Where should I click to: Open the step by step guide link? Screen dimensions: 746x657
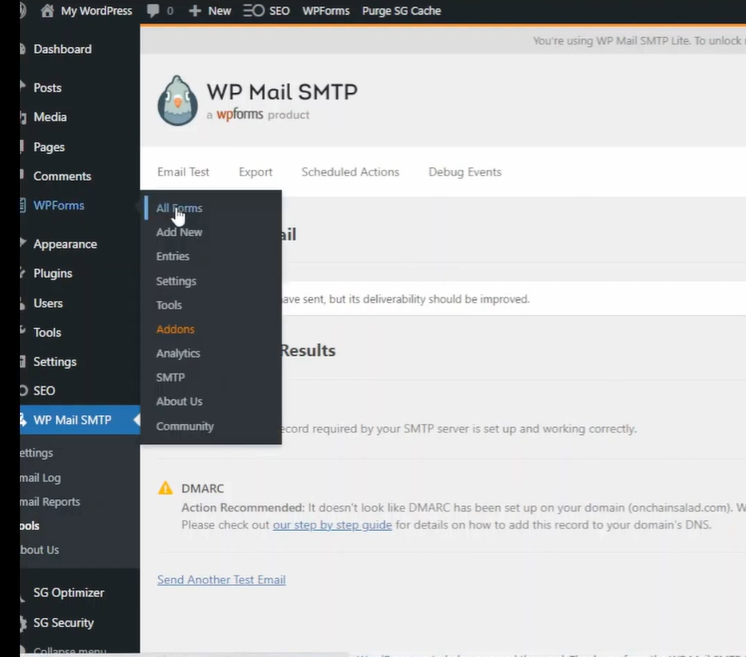(x=332, y=525)
